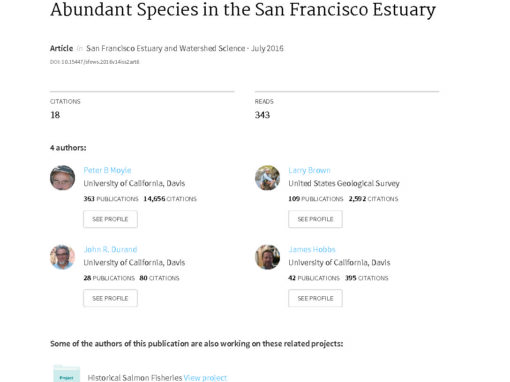
Task: Click See Profile under John R. Durand
Action: pyautogui.click(x=110, y=298)
